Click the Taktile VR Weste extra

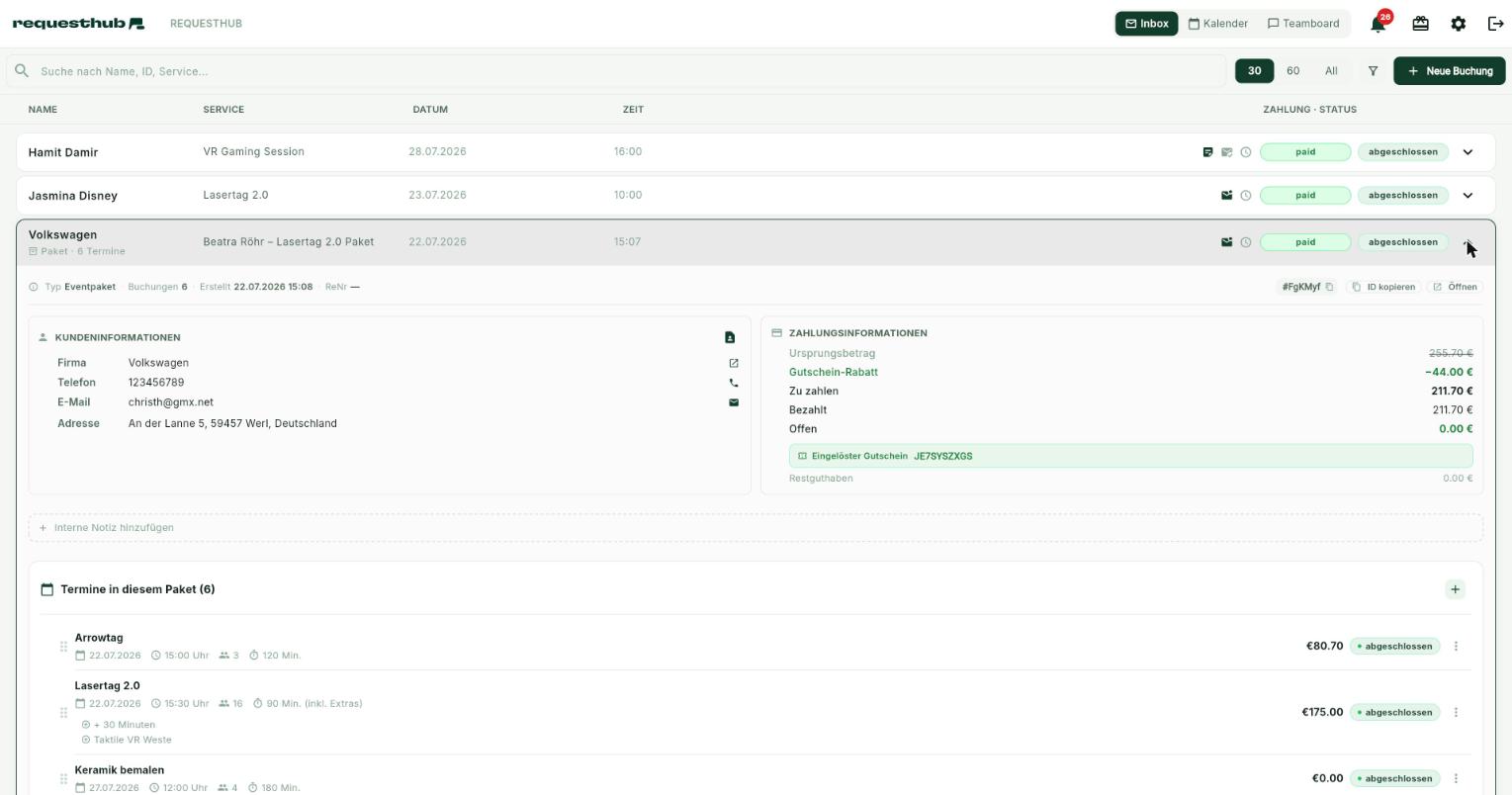[x=133, y=740]
